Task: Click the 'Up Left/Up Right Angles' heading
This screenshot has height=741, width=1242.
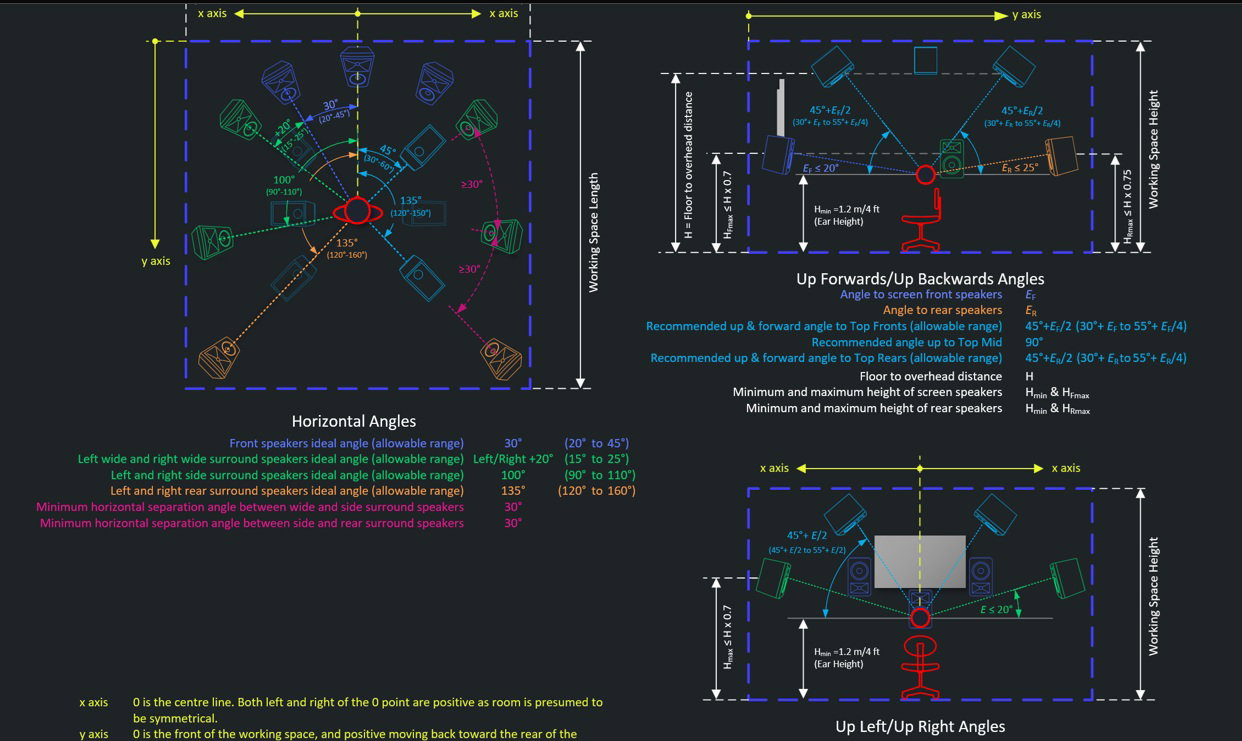Action: (920, 727)
